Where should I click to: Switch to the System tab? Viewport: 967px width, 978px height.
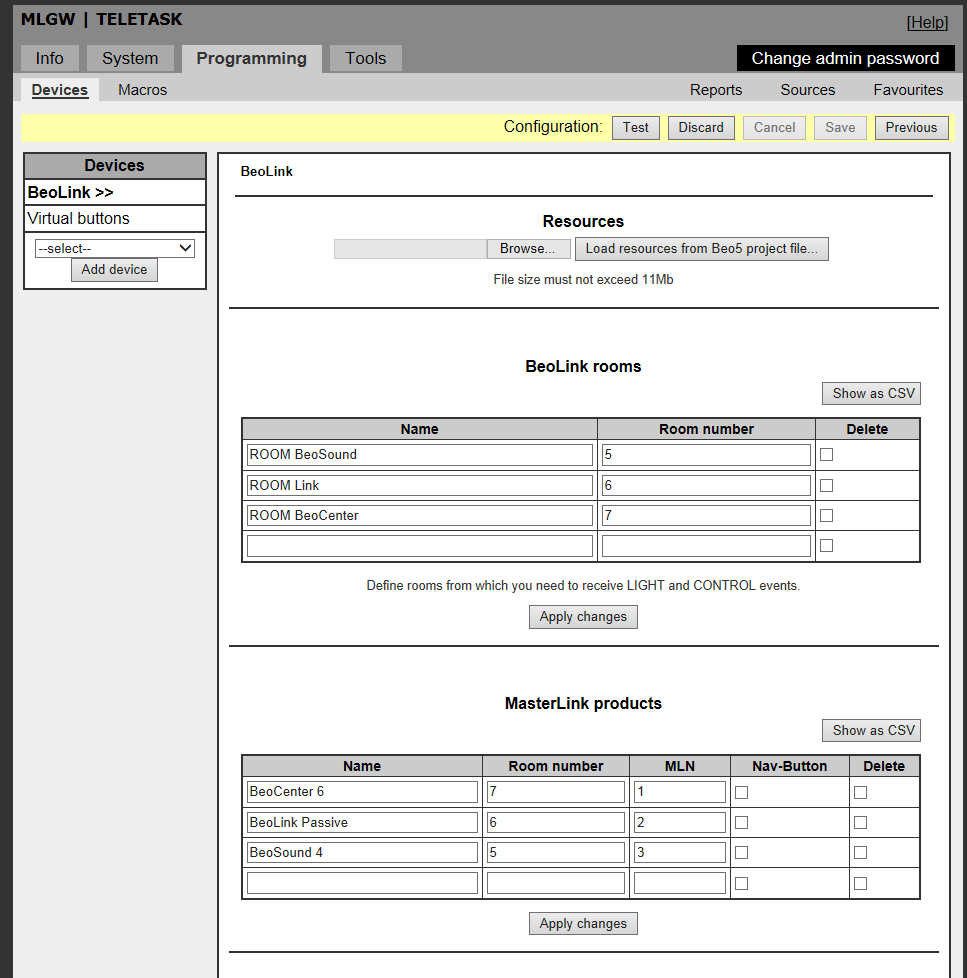click(x=130, y=58)
